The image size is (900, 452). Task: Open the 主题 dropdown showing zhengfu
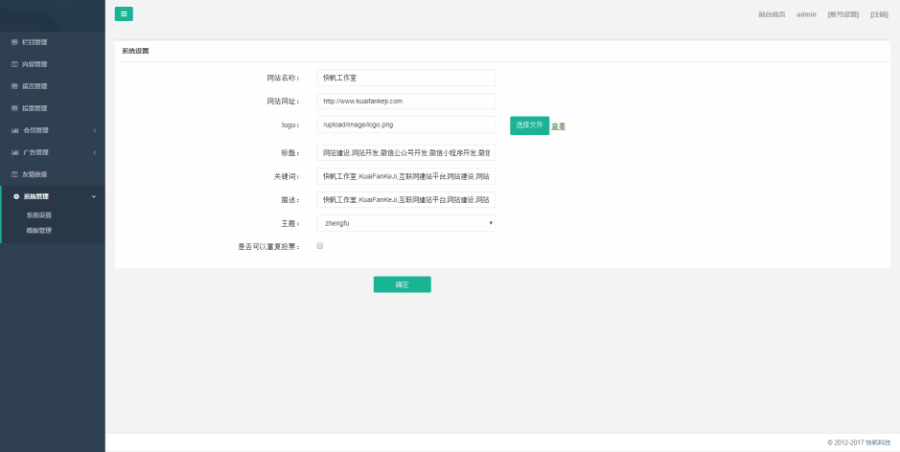tap(406, 223)
